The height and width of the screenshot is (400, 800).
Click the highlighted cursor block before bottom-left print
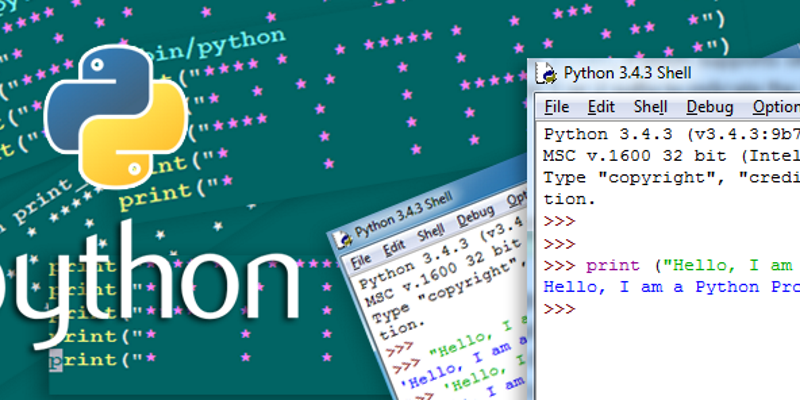click(x=56, y=360)
